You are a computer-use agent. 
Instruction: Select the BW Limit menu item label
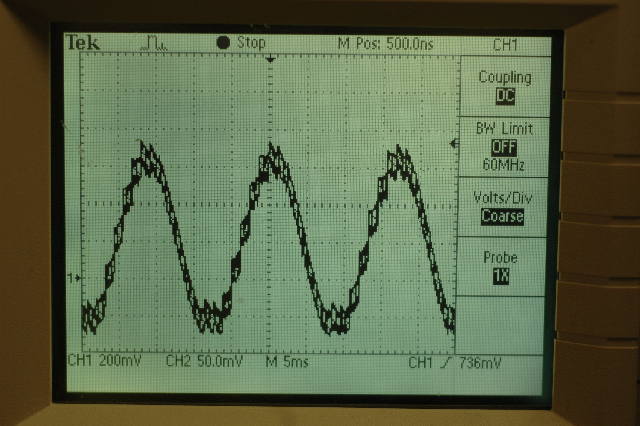click(504, 129)
